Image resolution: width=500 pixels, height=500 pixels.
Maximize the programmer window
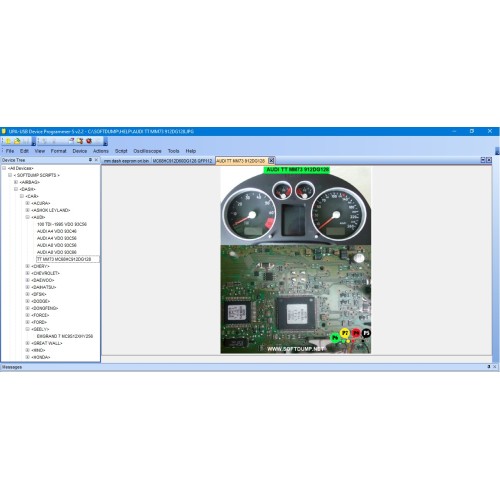point(472,131)
